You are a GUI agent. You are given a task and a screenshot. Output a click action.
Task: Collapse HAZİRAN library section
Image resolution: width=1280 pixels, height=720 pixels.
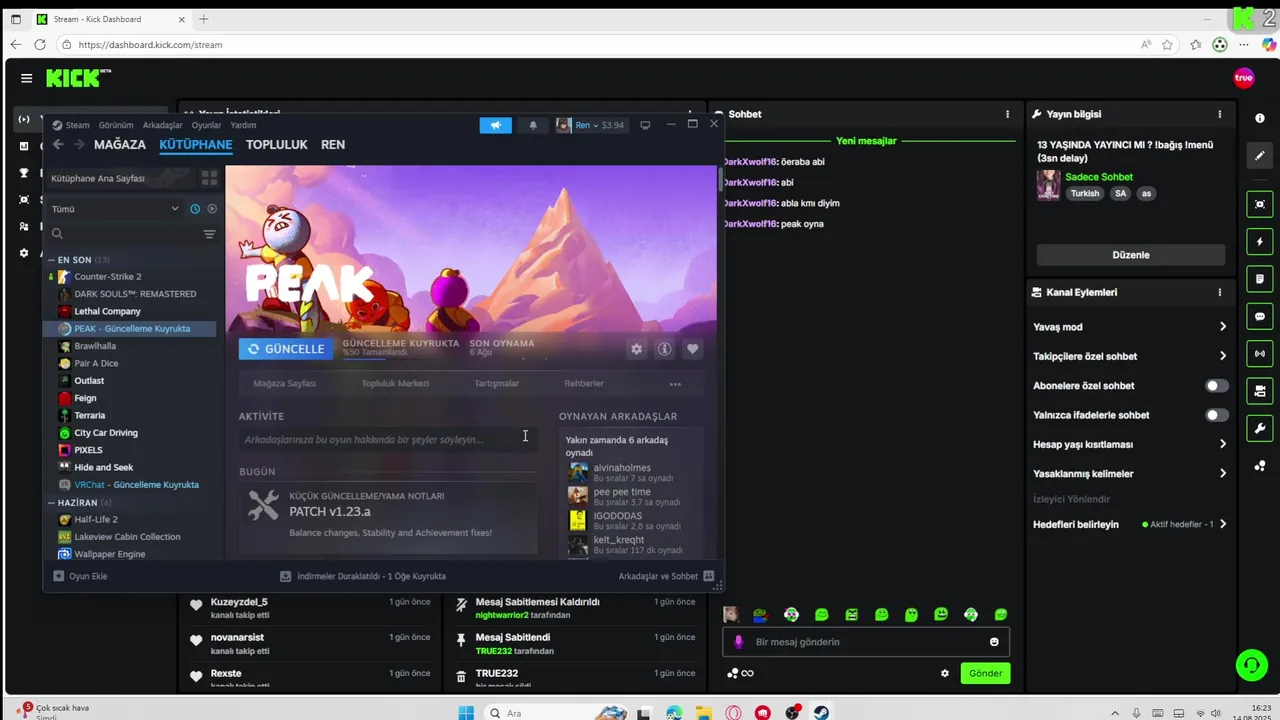51,503
